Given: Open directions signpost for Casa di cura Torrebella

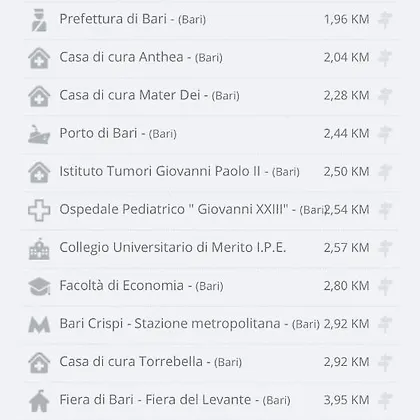Looking at the screenshot, I should point(385,363).
